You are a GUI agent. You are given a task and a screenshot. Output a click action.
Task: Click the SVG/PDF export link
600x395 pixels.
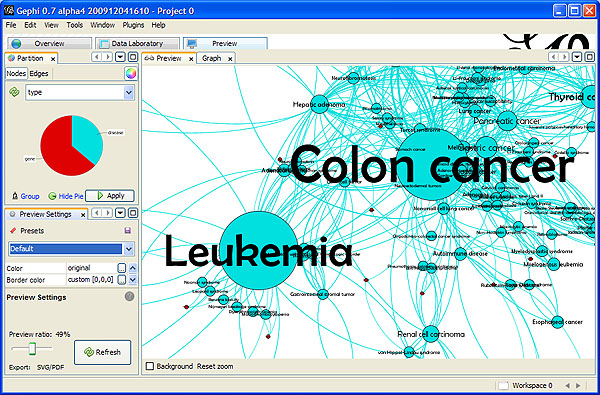[51, 367]
